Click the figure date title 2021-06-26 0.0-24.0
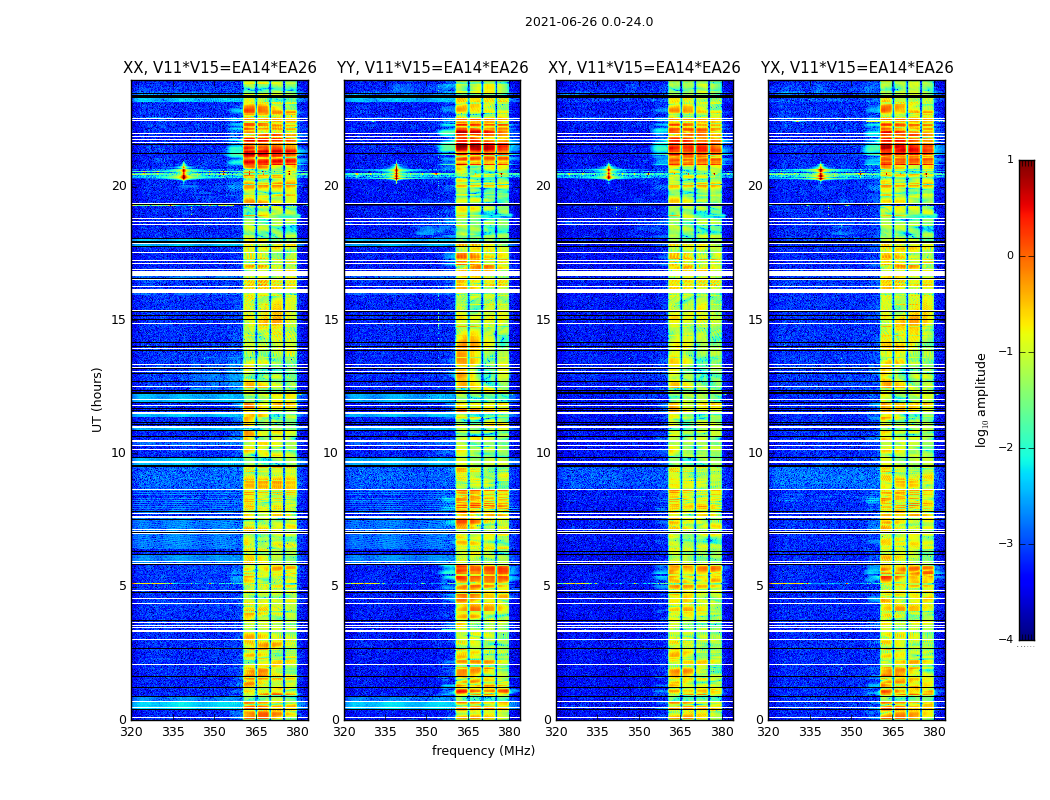 click(589, 22)
